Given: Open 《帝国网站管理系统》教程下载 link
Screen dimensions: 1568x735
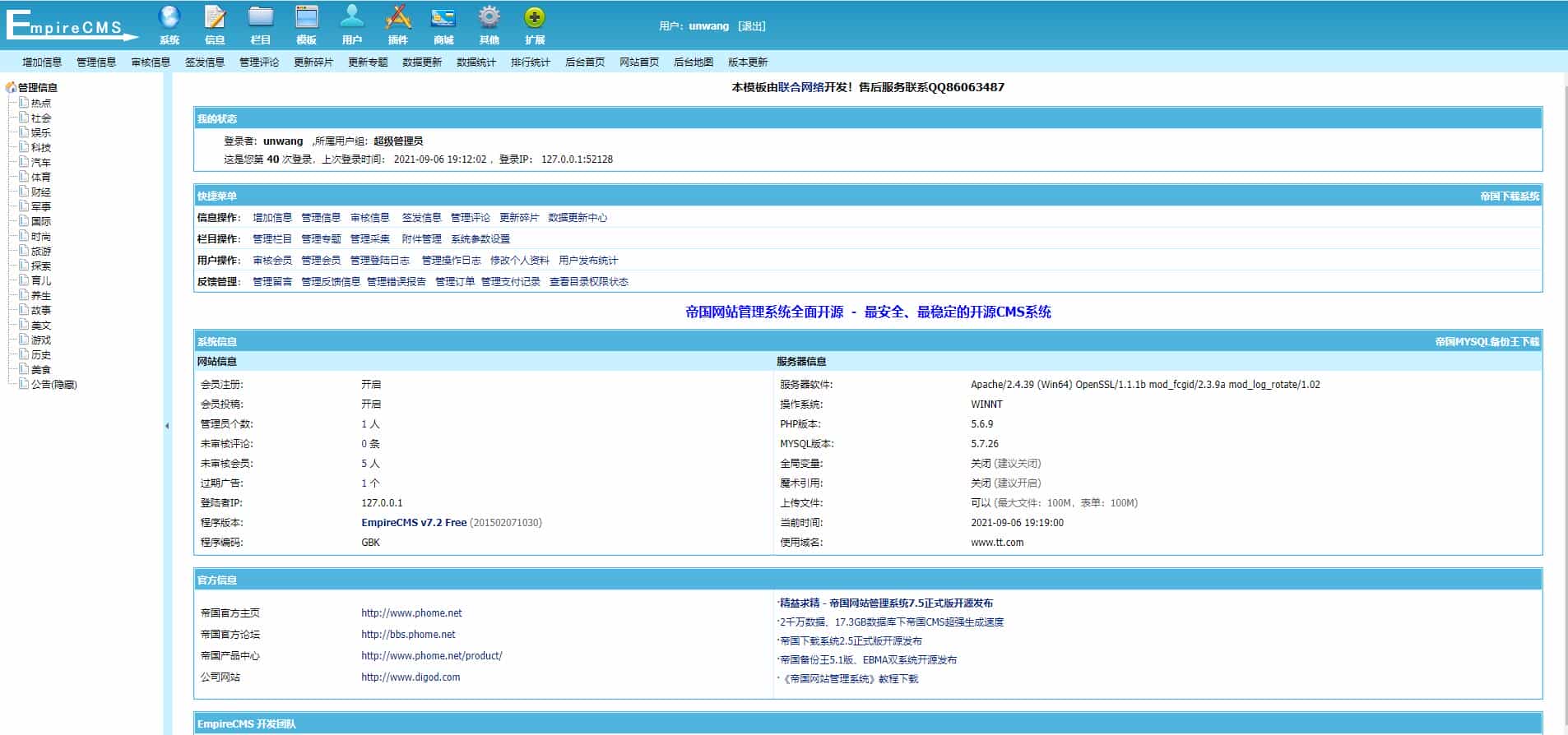Looking at the screenshot, I should click(849, 679).
